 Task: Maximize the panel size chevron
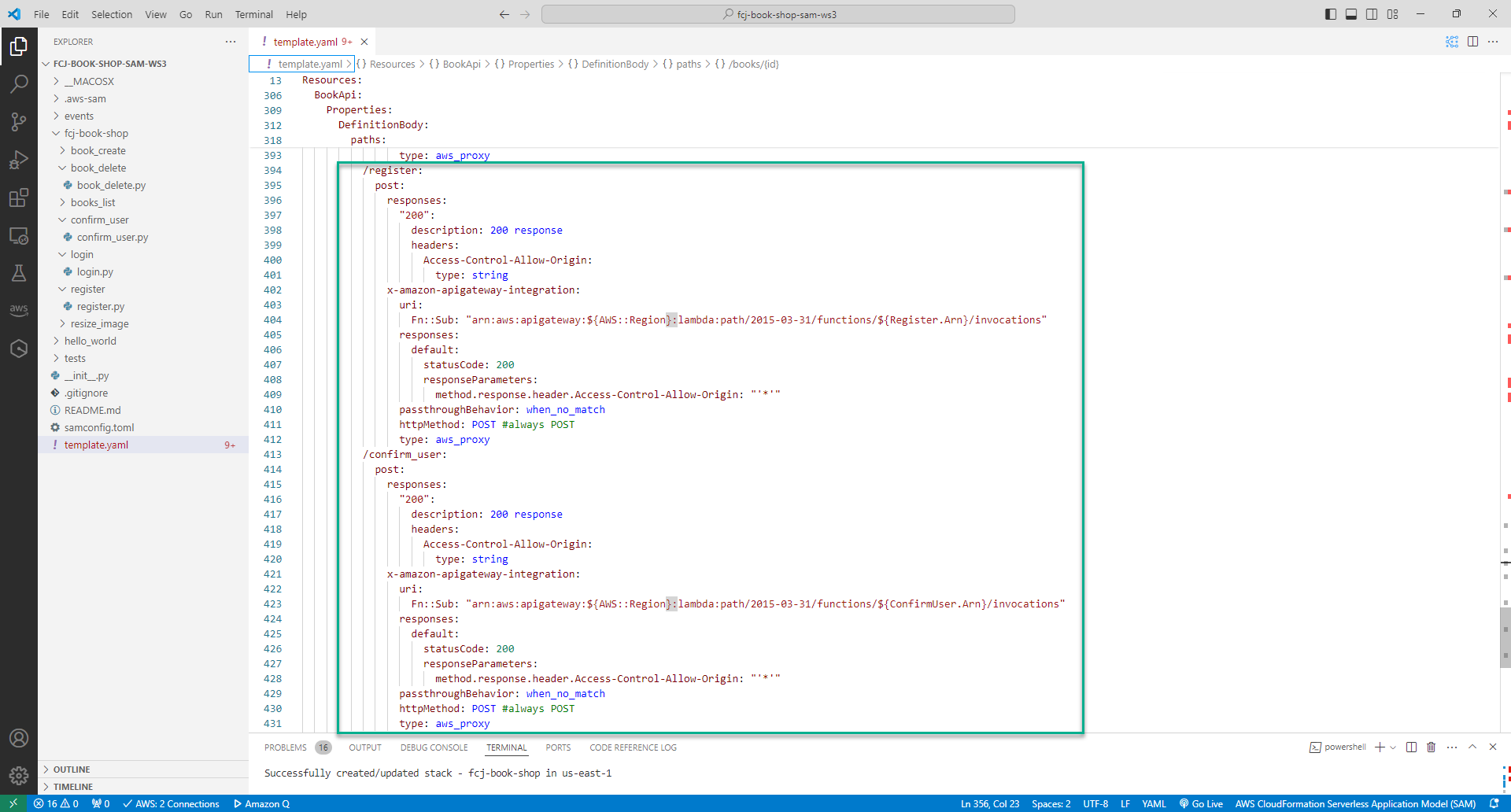(x=1472, y=747)
